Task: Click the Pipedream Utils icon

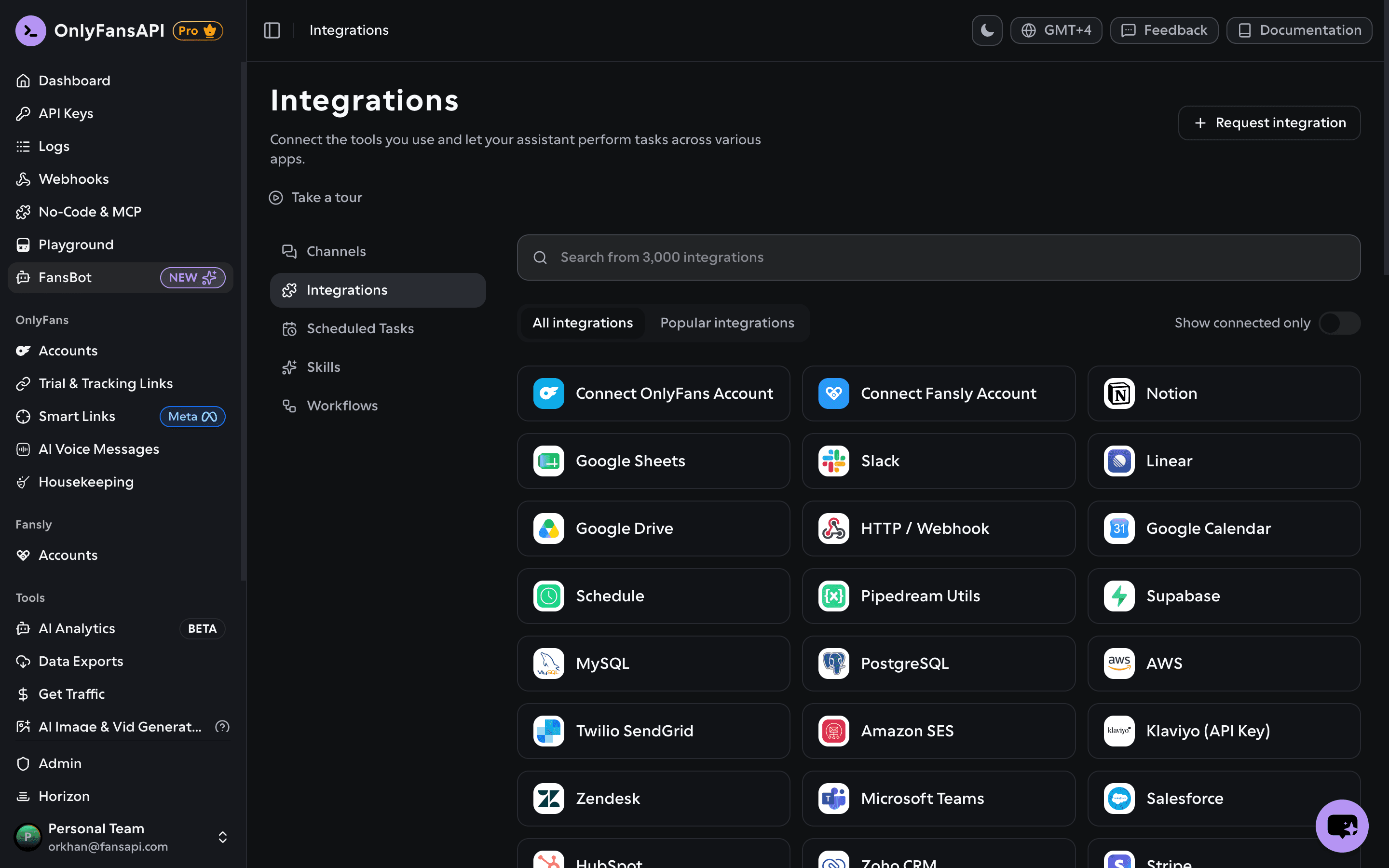Action: [x=833, y=596]
